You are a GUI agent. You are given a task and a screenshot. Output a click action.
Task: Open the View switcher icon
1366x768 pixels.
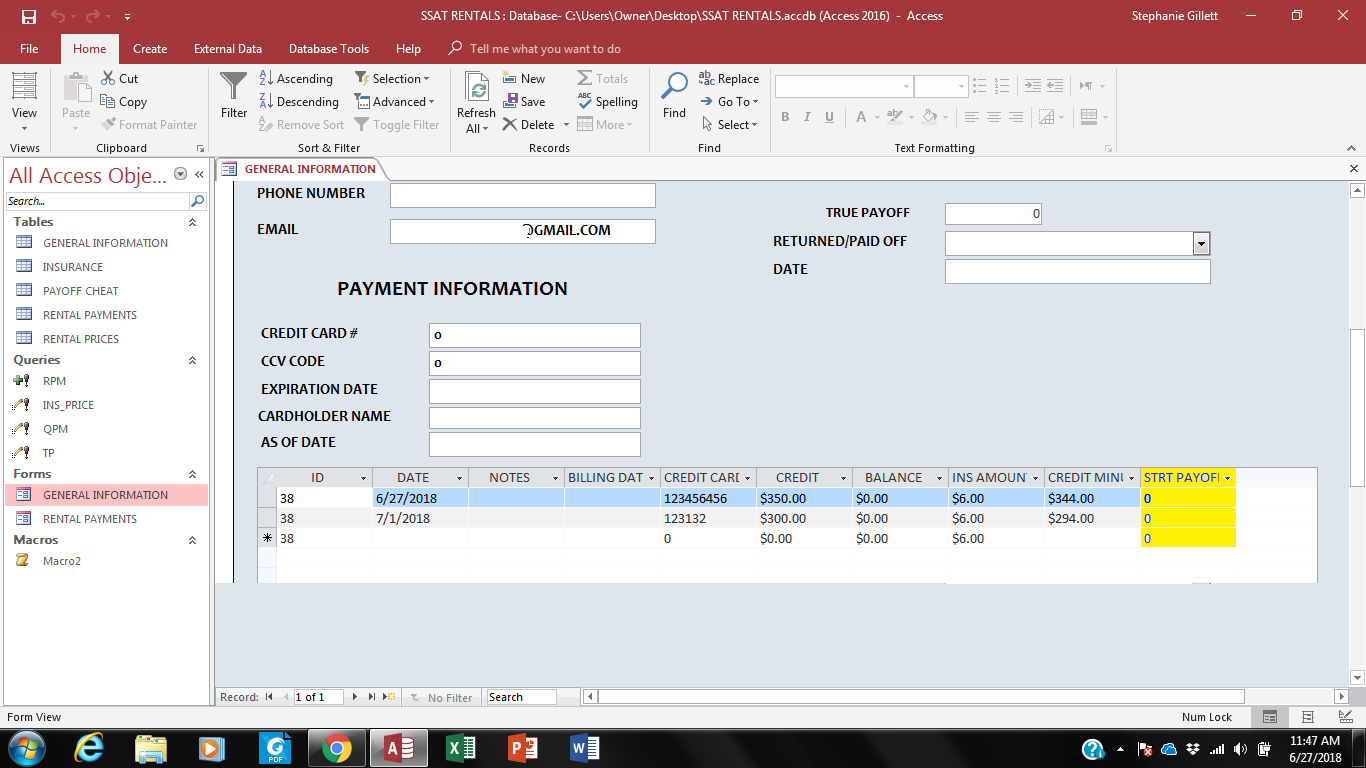click(24, 87)
